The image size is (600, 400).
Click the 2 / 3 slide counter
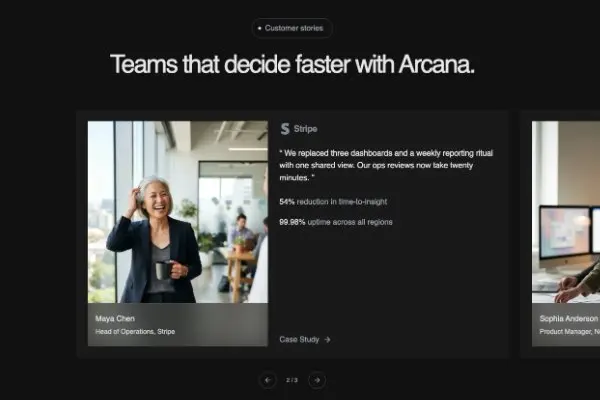pos(292,380)
